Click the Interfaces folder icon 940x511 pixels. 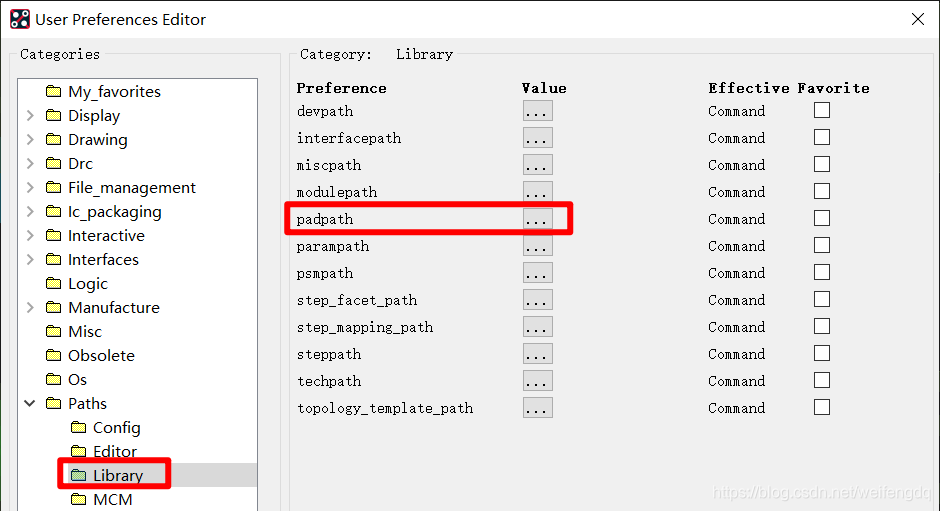coord(53,259)
